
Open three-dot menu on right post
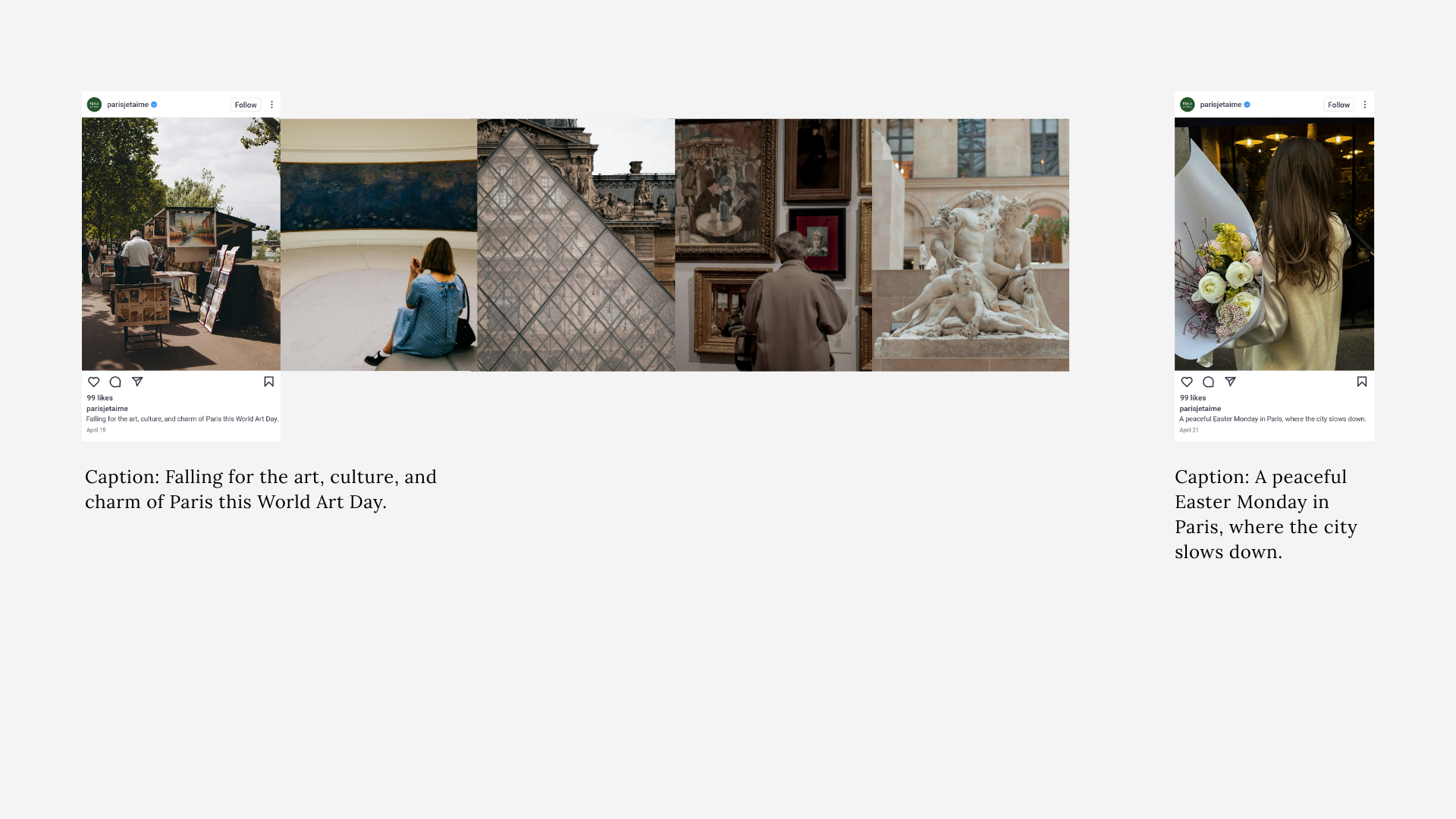[x=1364, y=105]
